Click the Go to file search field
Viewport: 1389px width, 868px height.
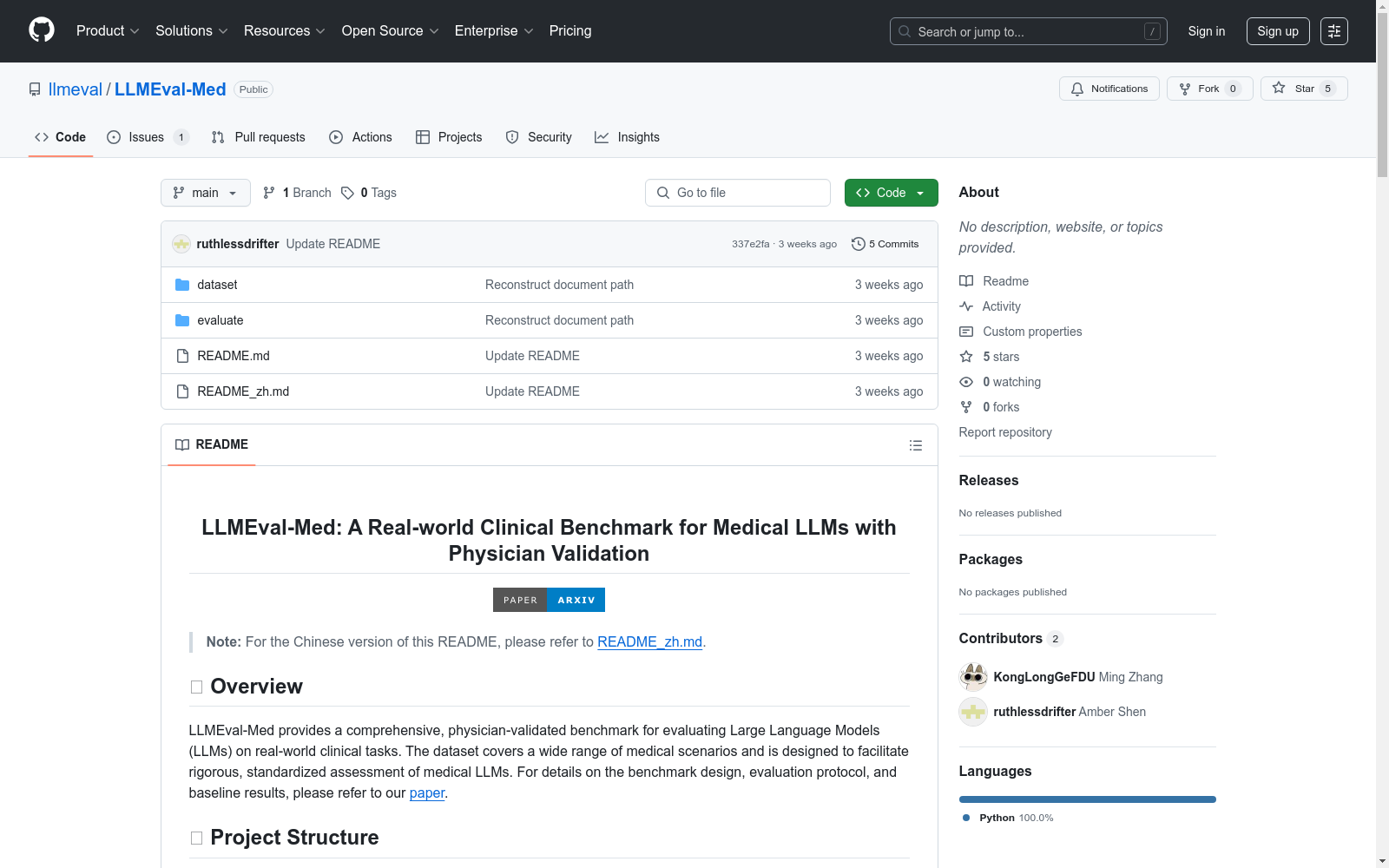point(738,193)
